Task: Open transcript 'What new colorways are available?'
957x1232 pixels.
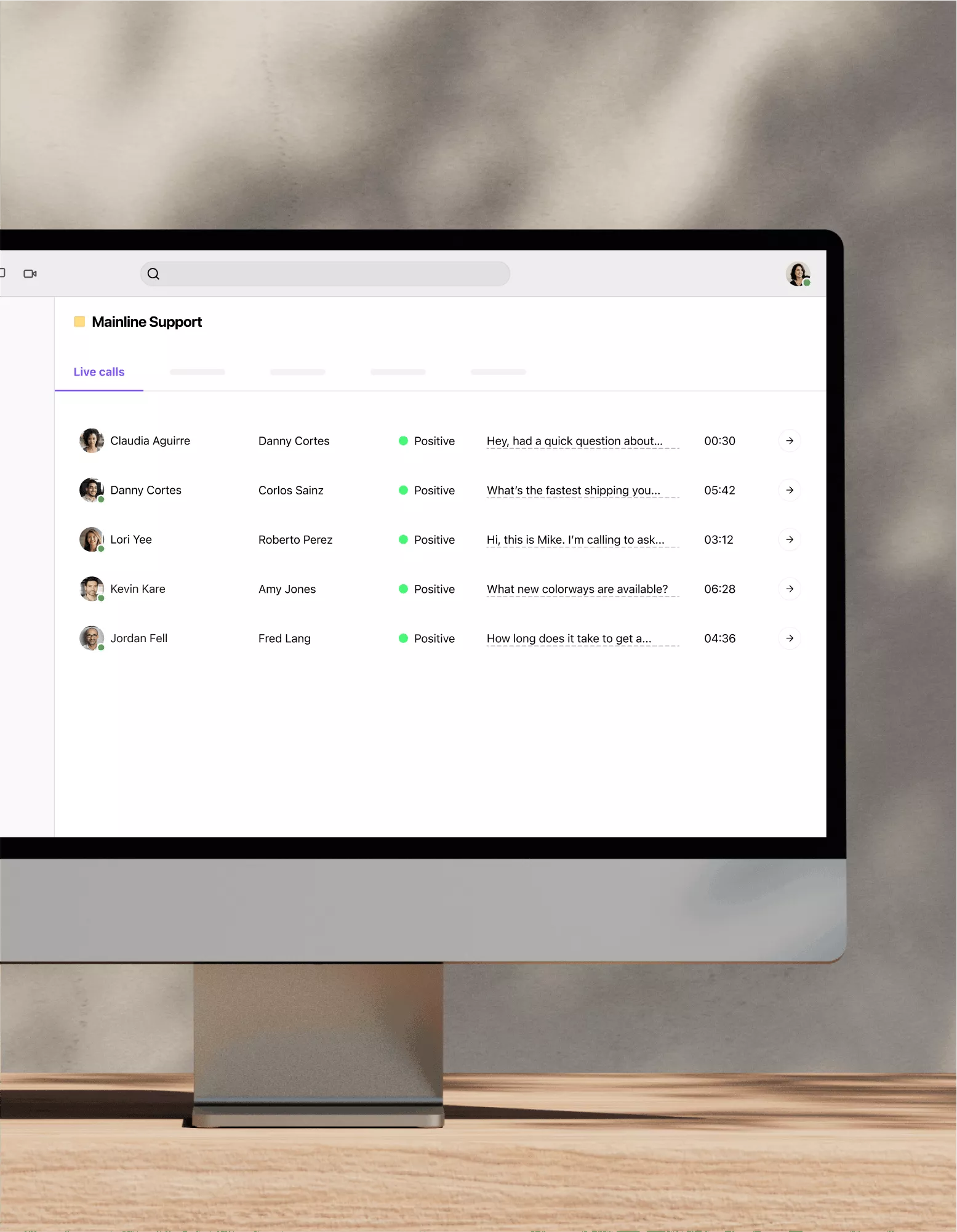Action: 577,589
